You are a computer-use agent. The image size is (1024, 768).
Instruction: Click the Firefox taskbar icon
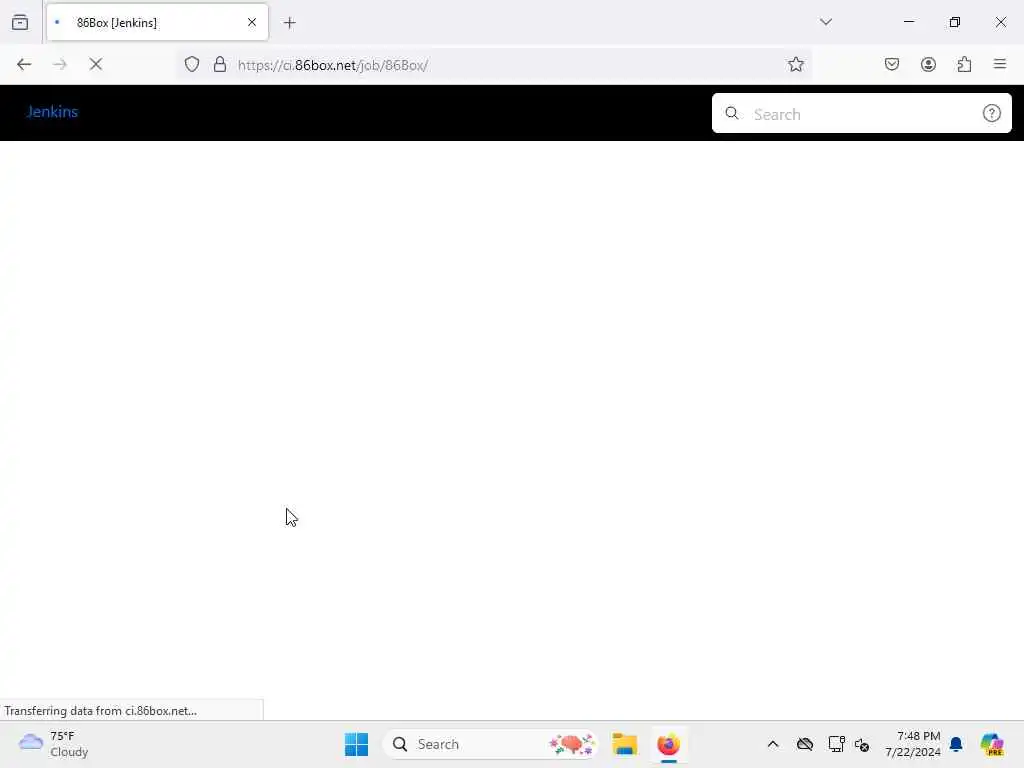point(669,744)
